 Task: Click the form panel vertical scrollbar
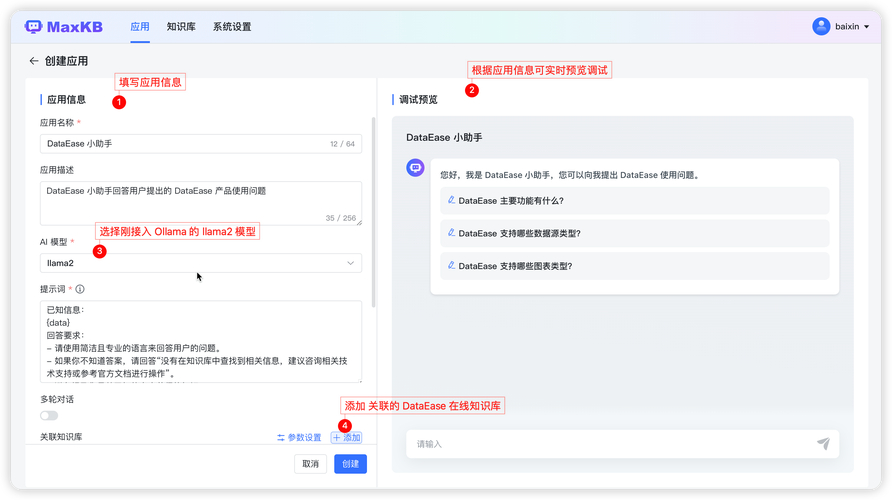tap(373, 212)
